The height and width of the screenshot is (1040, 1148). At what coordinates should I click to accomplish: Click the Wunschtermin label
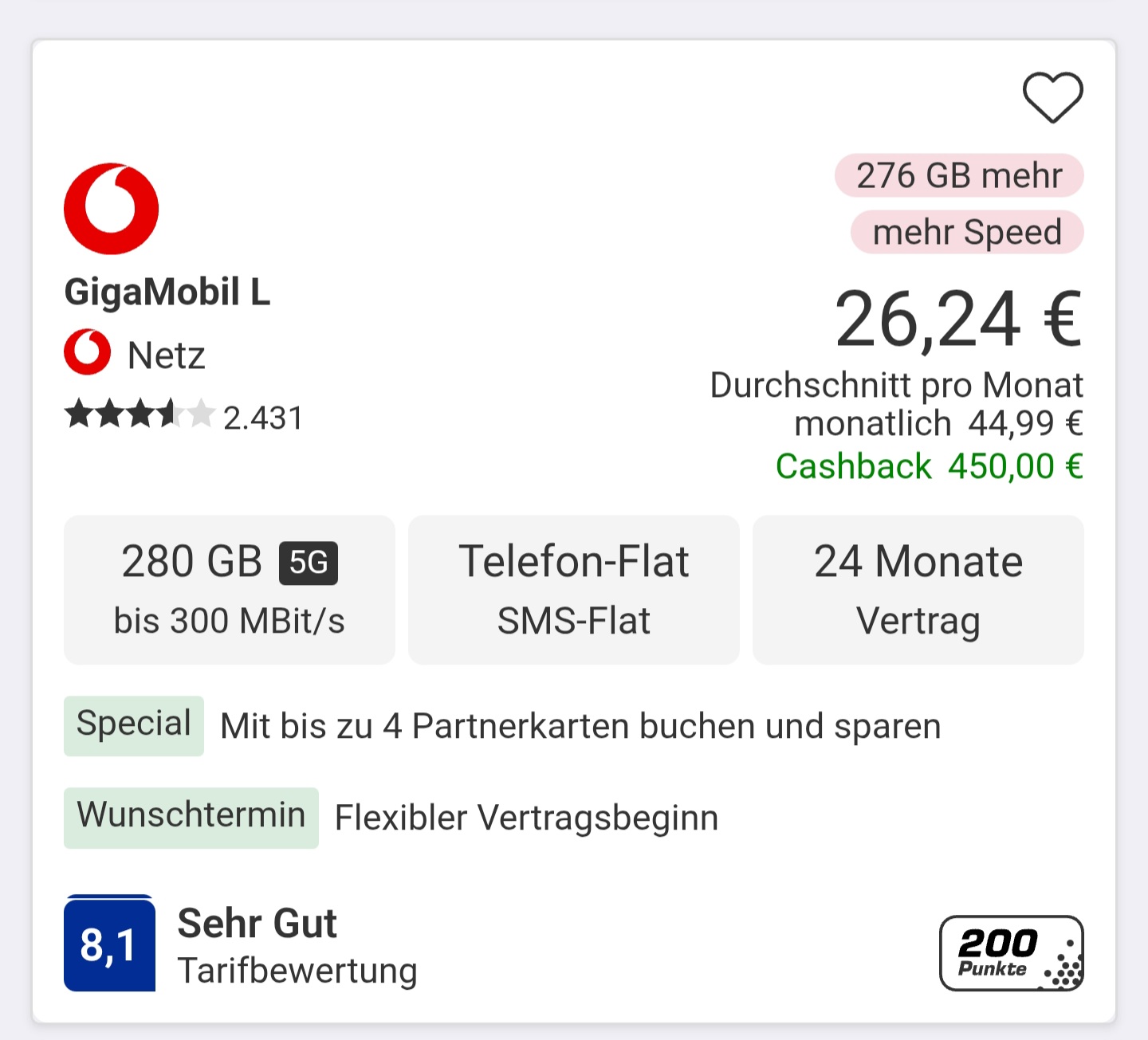coord(191,817)
